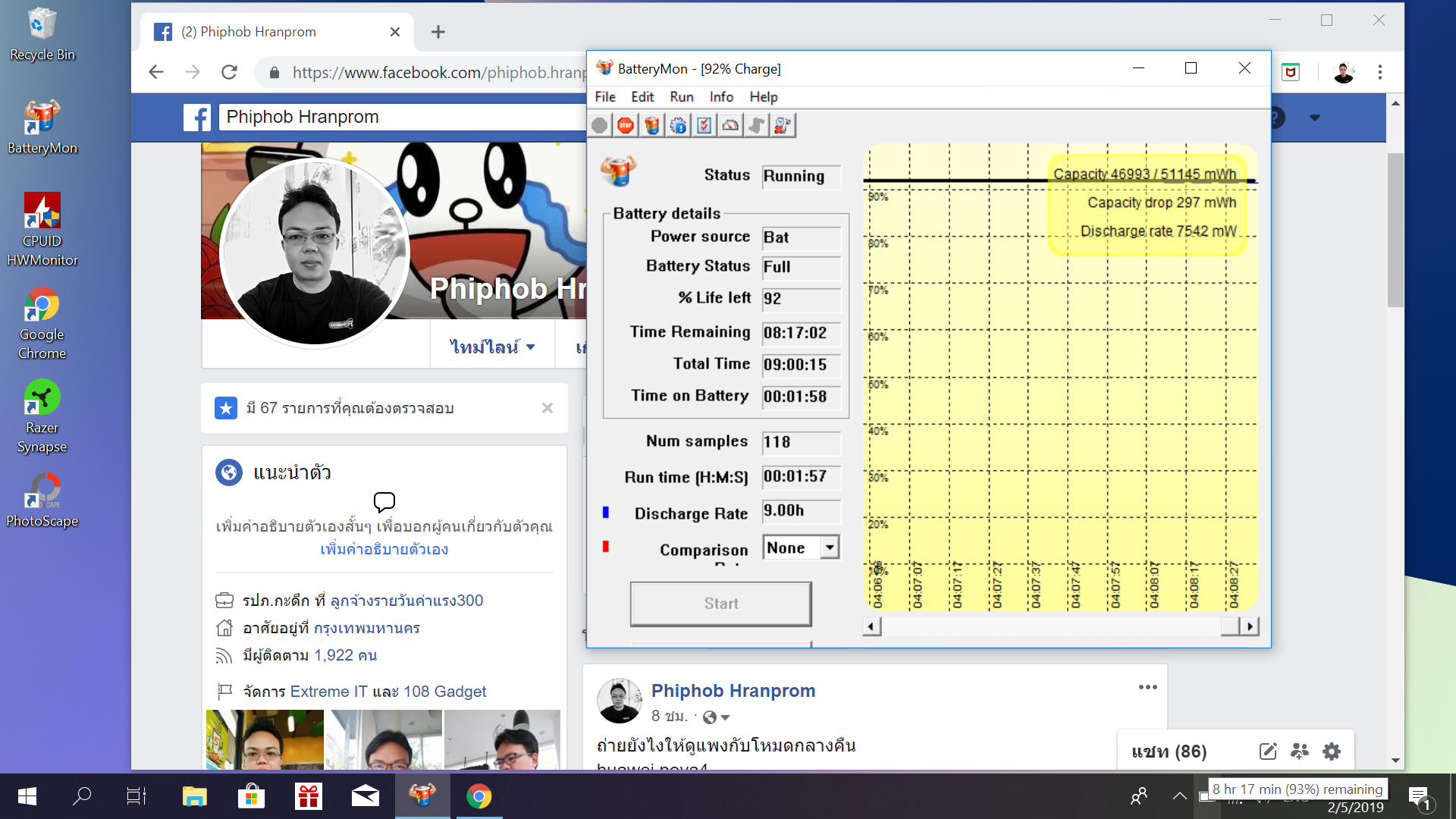The image size is (1456, 819).
Task: Open File Explorer from the taskbar
Action: coord(195,796)
